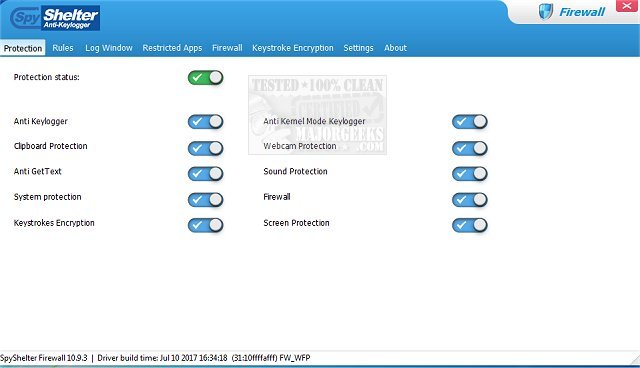
Task: Close the SpyShelter window
Action: (627, 6)
